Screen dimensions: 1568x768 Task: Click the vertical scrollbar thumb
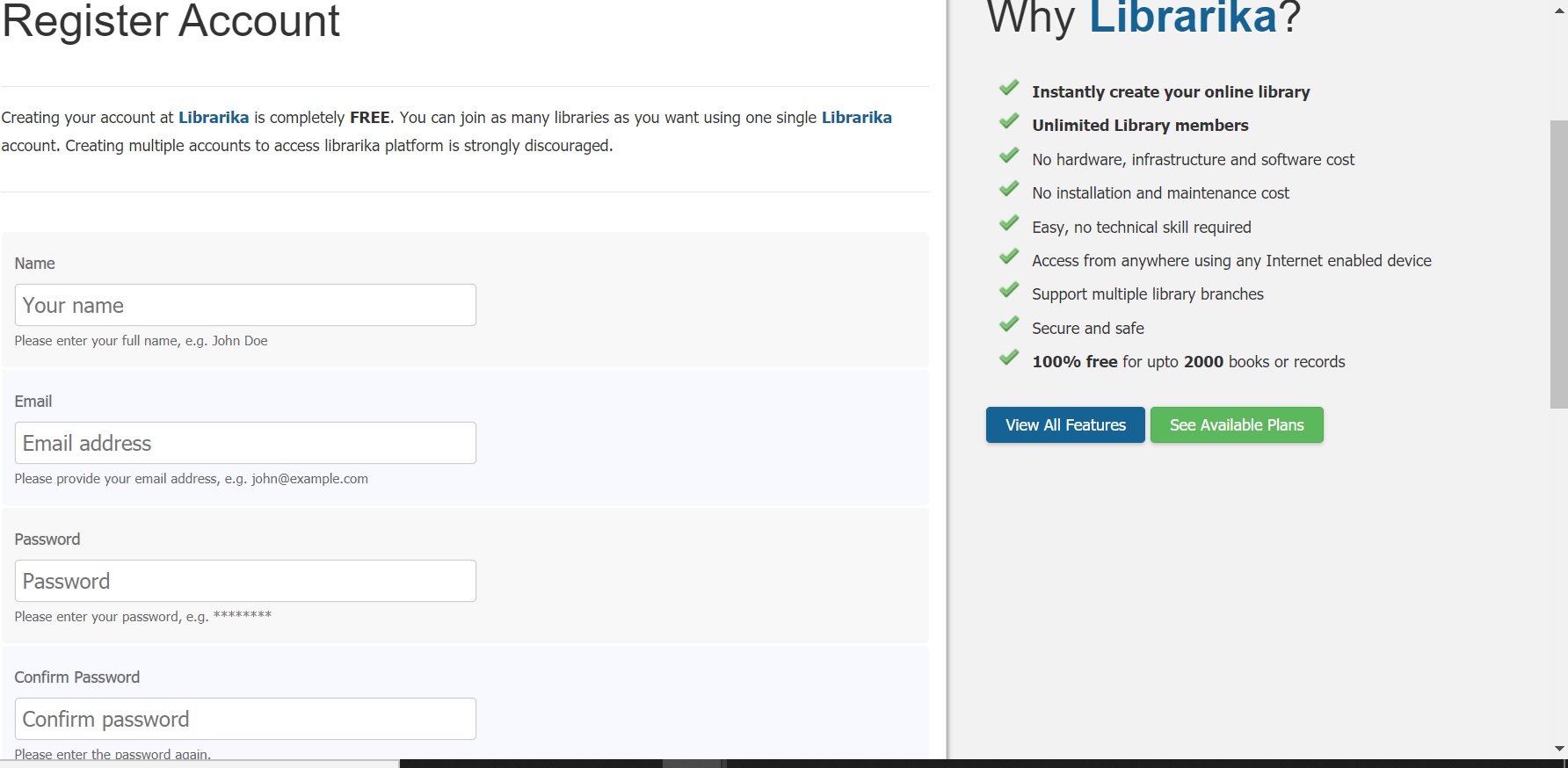[x=1559, y=264]
